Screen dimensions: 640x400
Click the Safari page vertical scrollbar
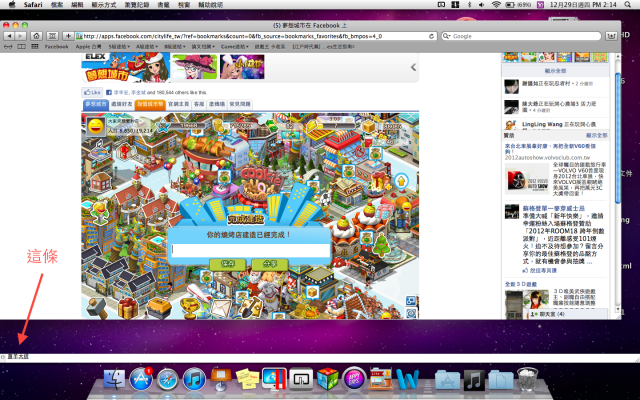pos(618,139)
